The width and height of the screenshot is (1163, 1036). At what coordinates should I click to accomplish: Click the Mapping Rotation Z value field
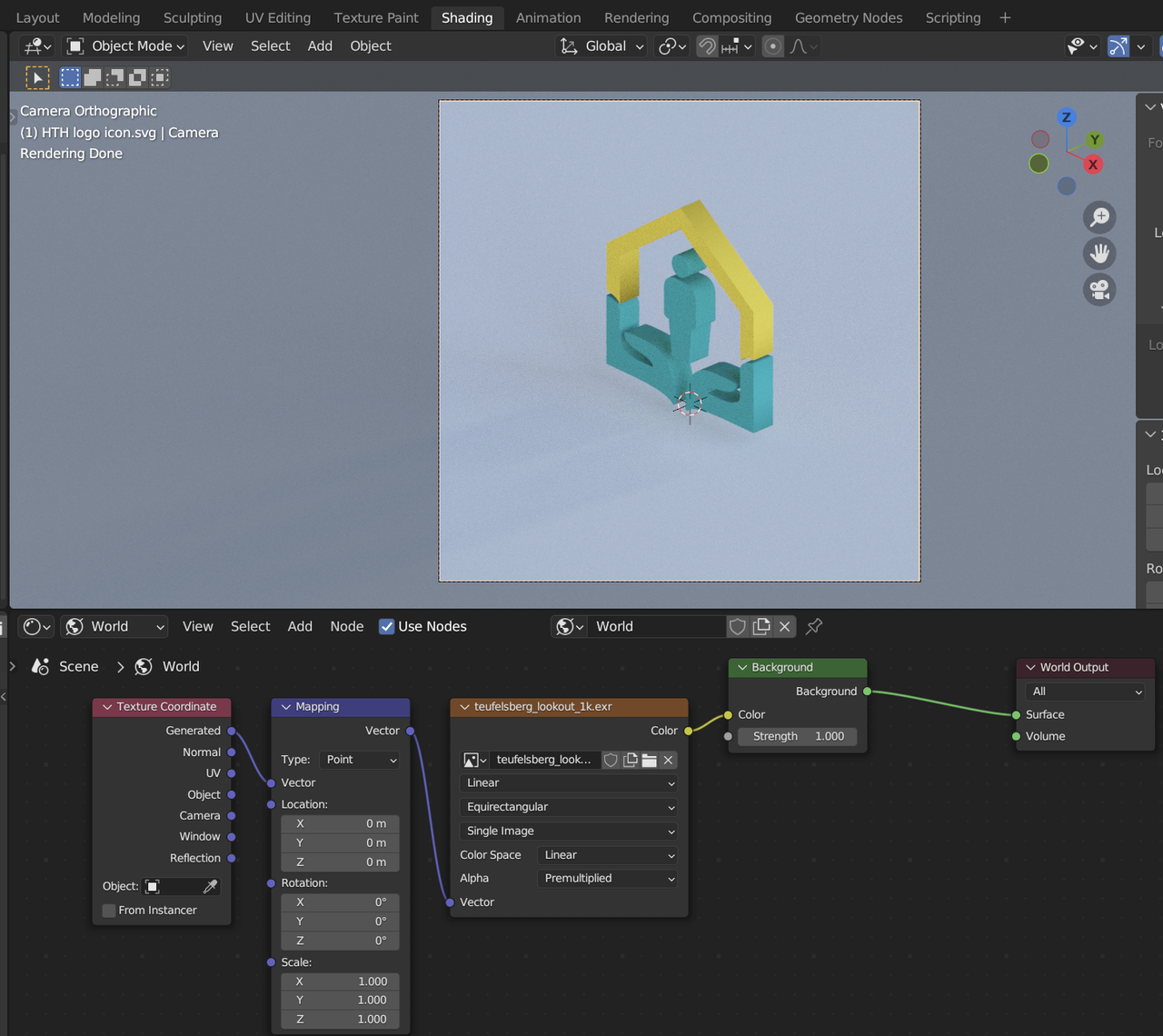click(340, 941)
